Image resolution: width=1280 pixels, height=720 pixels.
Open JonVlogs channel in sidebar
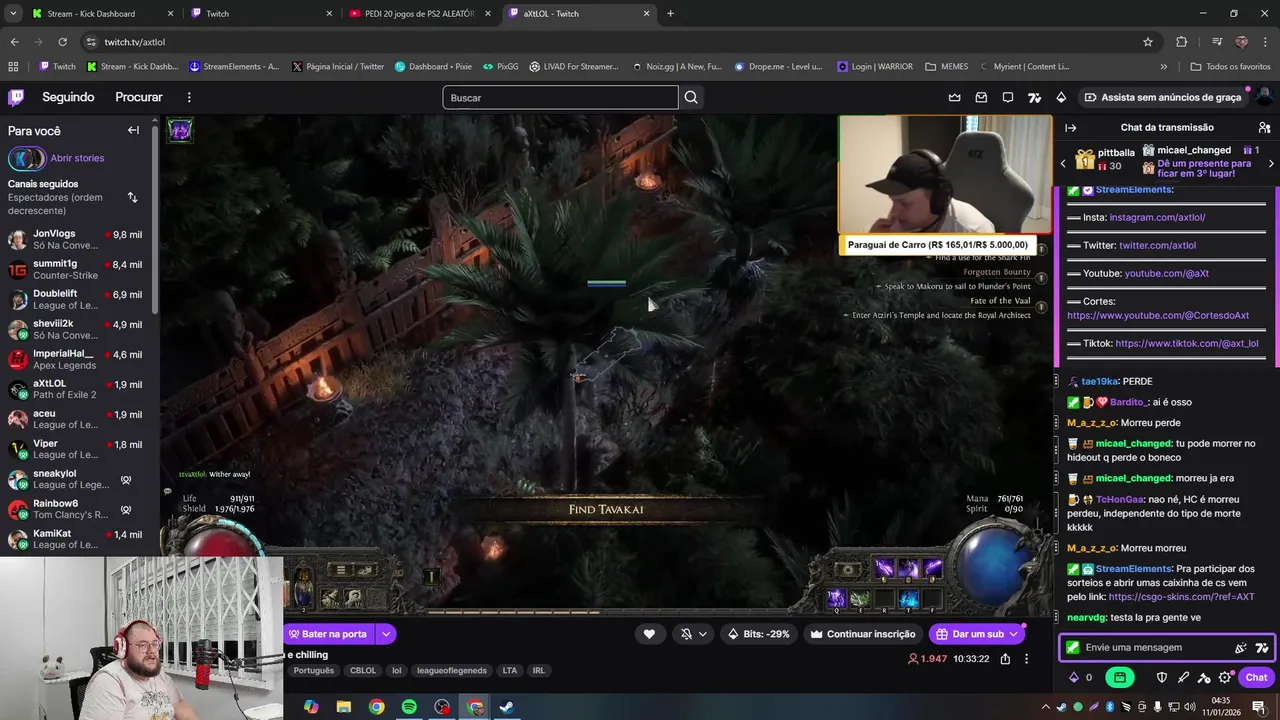[x=78, y=239]
